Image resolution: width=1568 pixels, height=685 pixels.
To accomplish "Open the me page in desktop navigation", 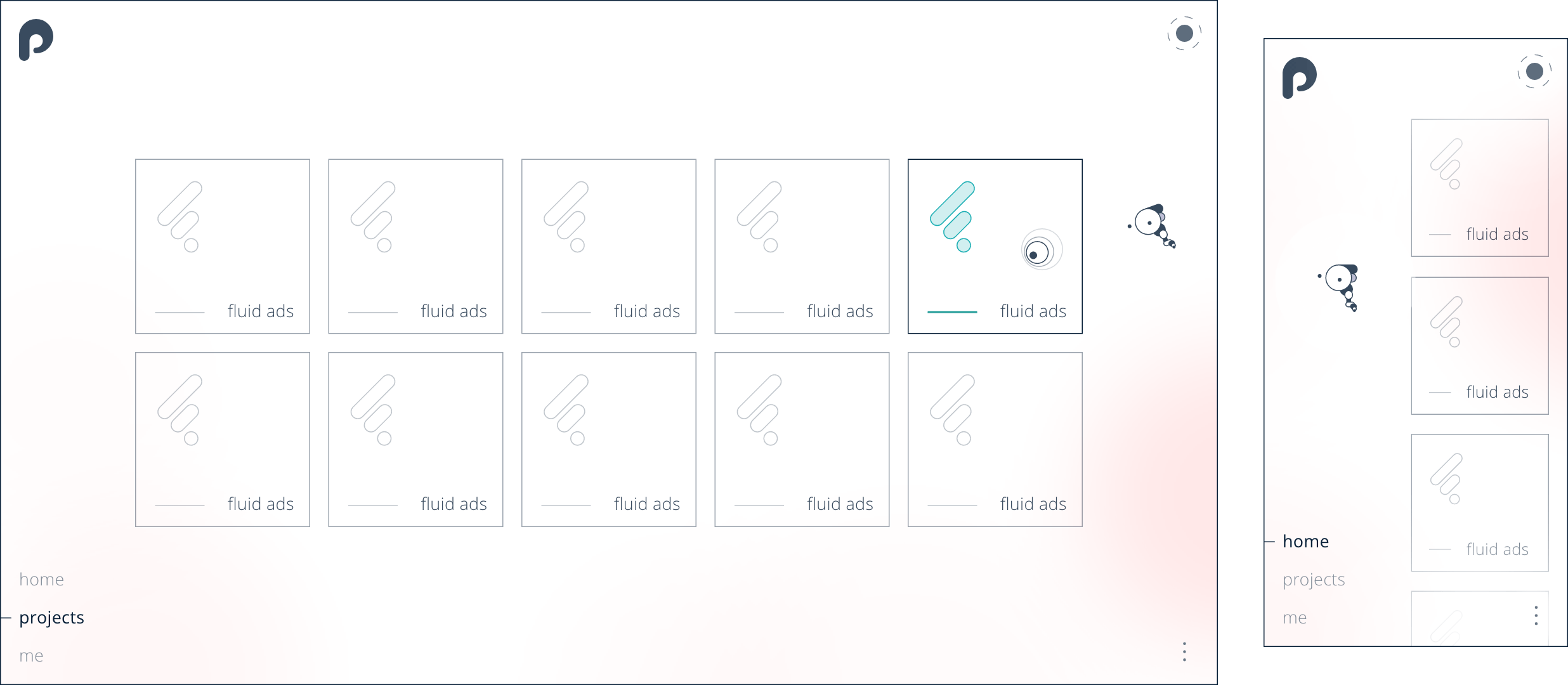I will [x=31, y=655].
